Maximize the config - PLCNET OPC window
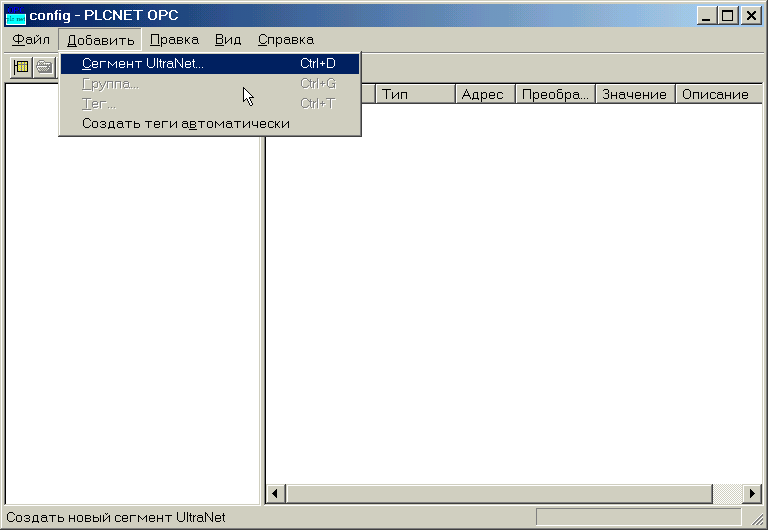 coord(728,16)
